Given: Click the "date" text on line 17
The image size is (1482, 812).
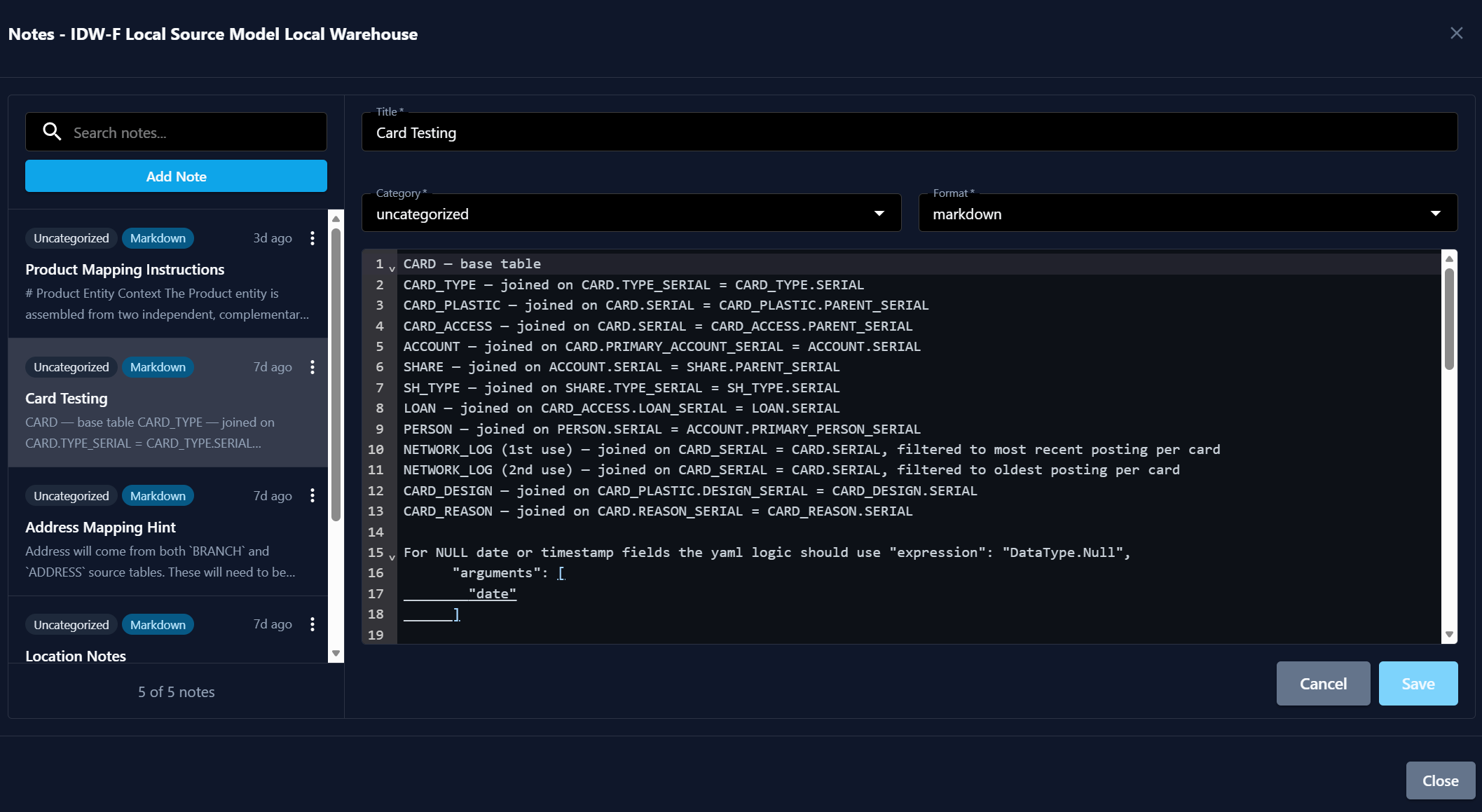Looking at the screenshot, I should click(492, 593).
